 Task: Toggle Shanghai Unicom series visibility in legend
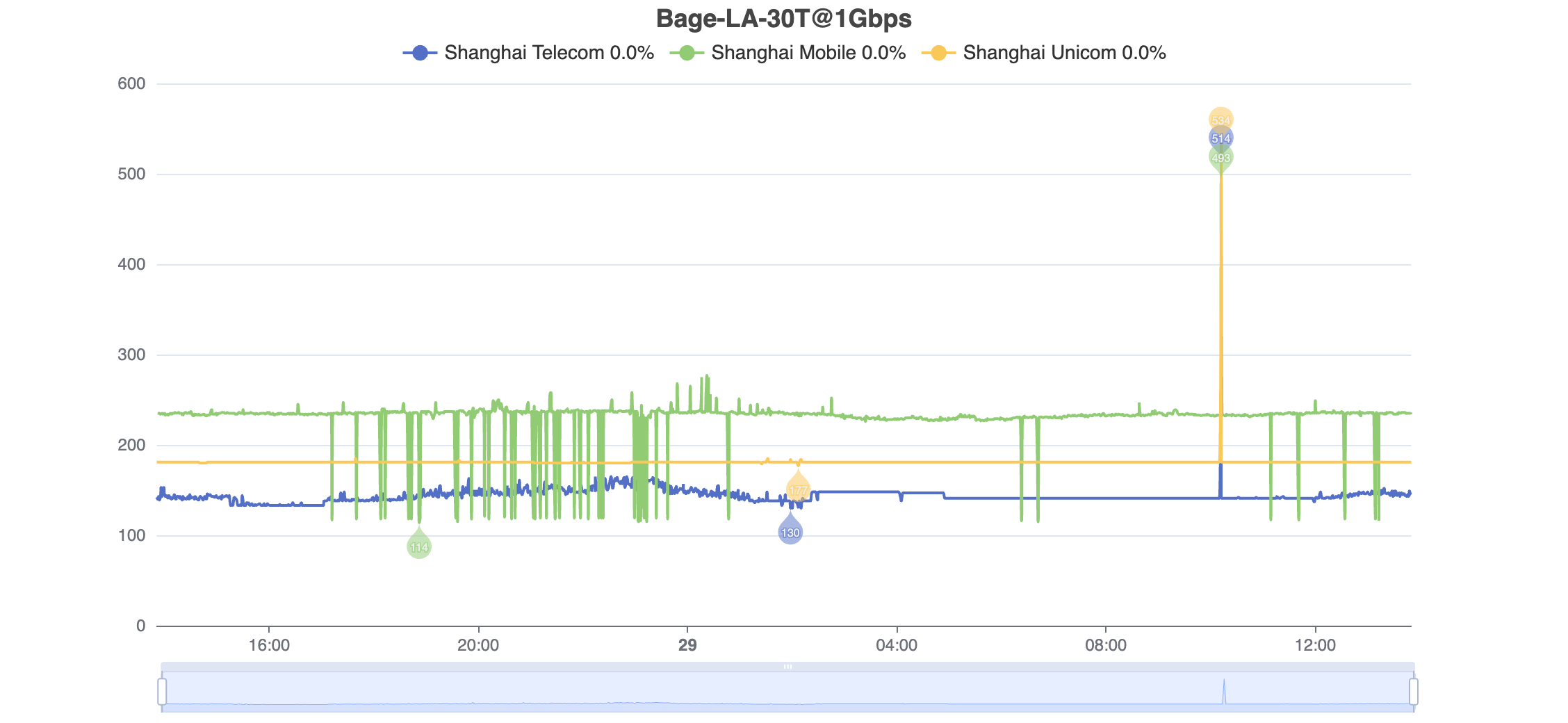tap(1044, 53)
